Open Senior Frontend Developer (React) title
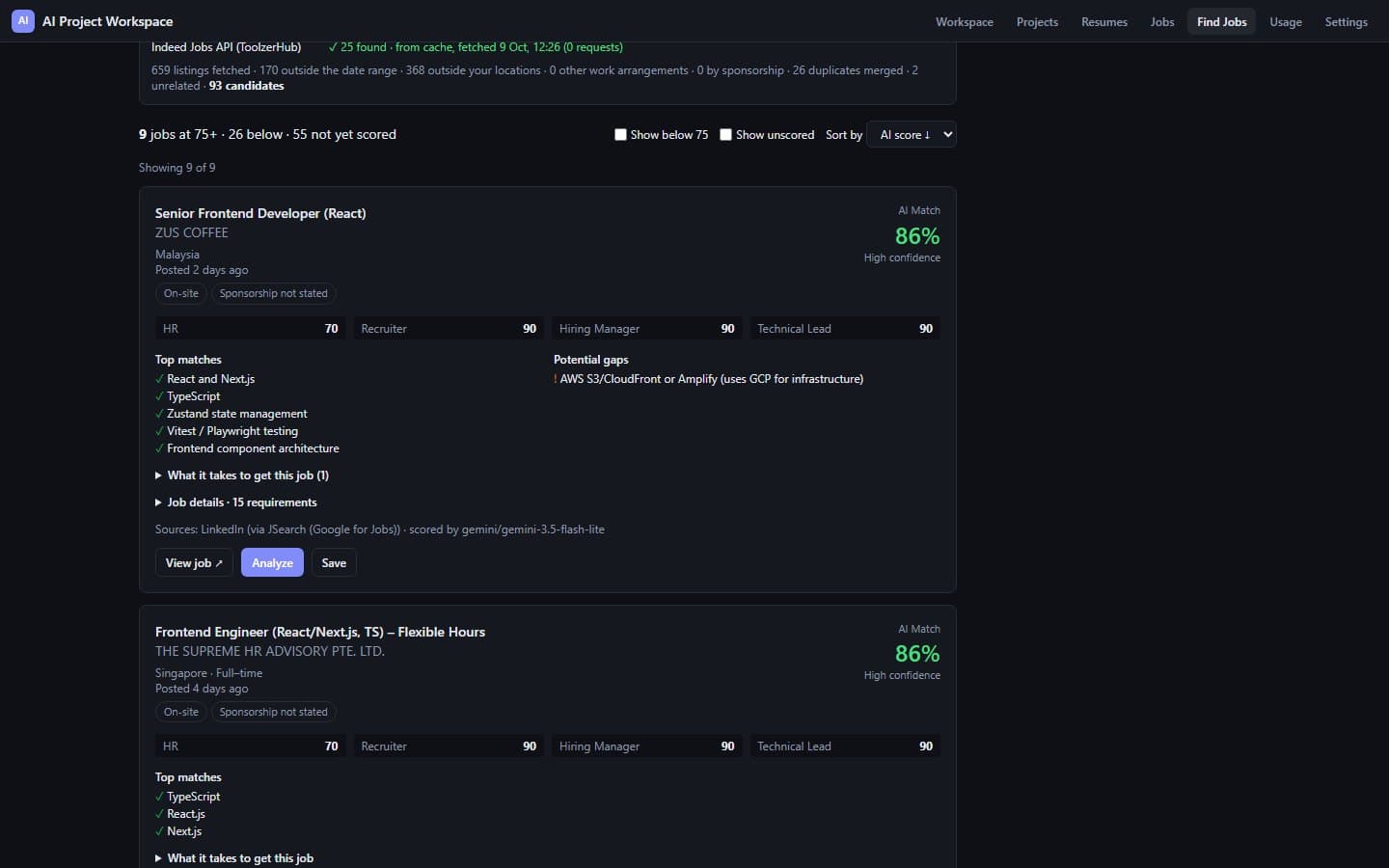Image resolution: width=1389 pixels, height=868 pixels. coord(260,213)
